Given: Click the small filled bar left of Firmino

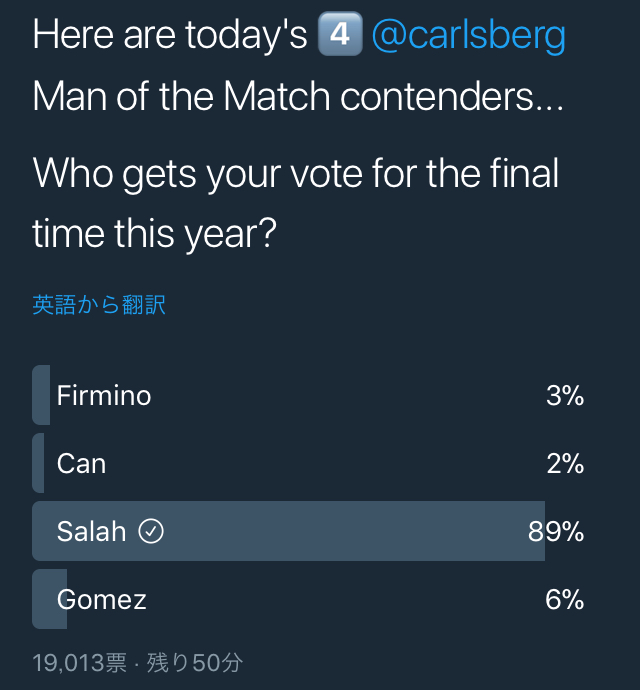Looking at the screenshot, I should point(41,396).
